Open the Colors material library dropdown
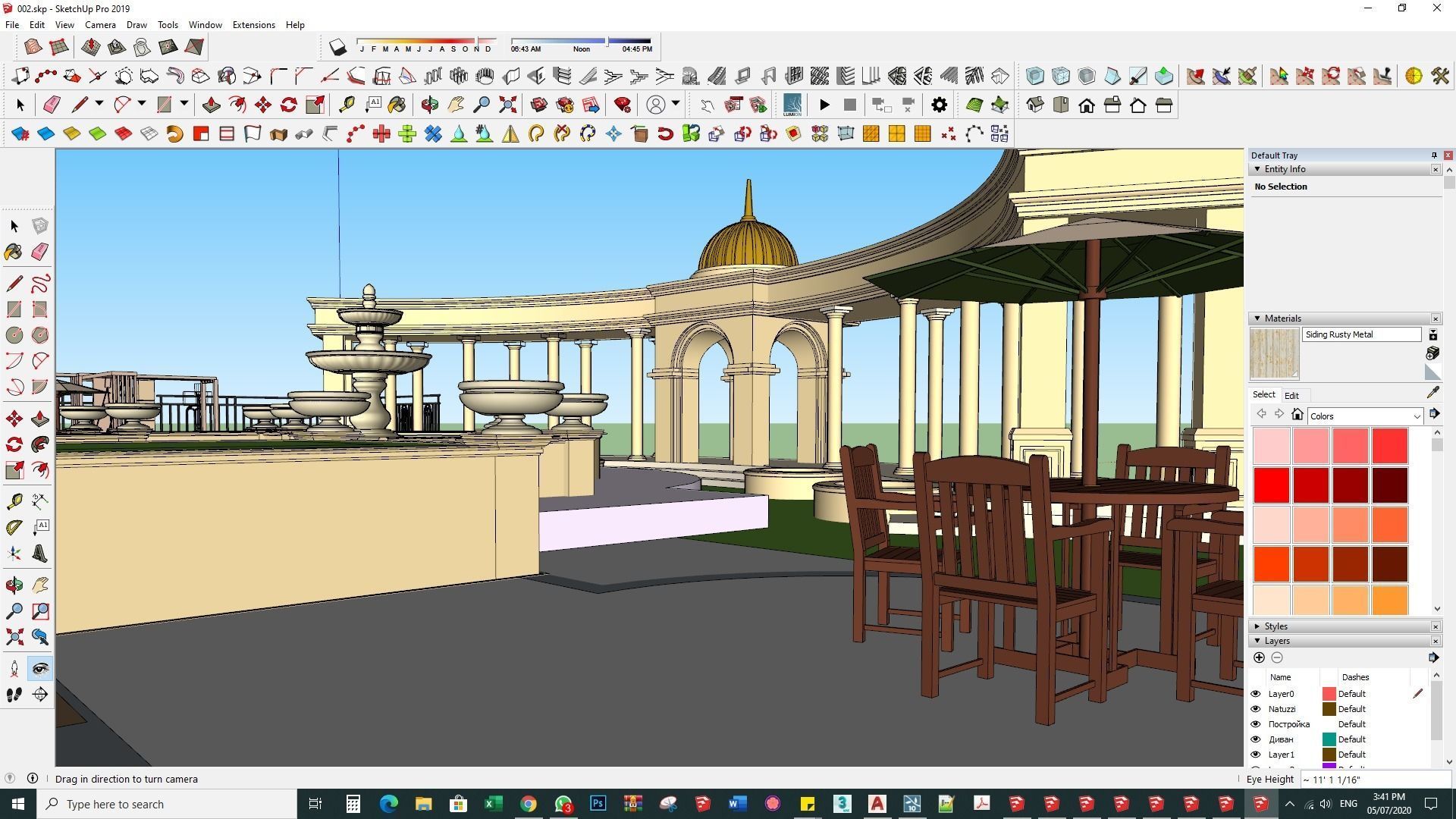This screenshot has height=819, width=1456. point(1416,416)
